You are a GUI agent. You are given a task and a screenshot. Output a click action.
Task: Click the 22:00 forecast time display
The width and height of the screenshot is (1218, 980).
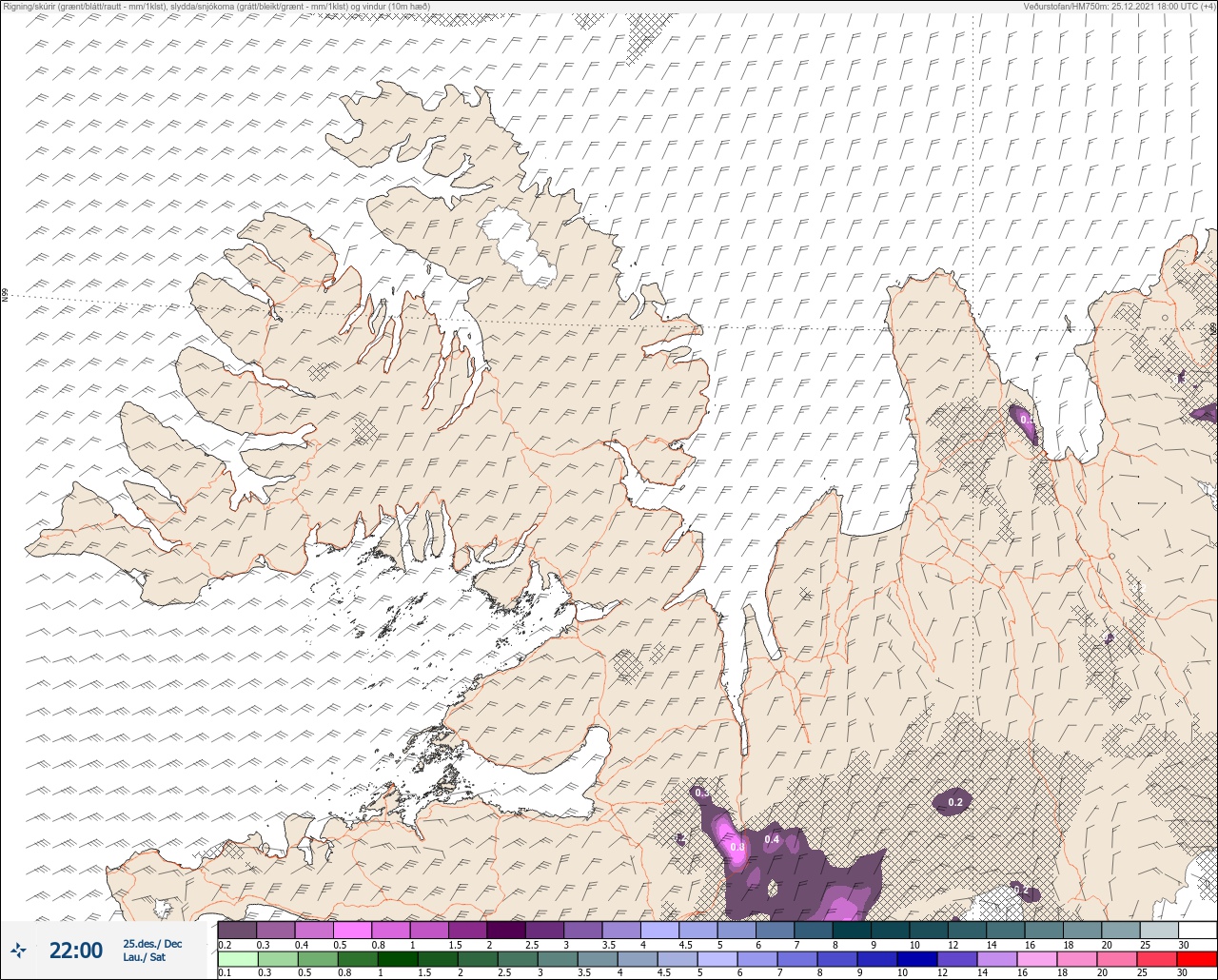pyautogui.click(x=76, y=950)
